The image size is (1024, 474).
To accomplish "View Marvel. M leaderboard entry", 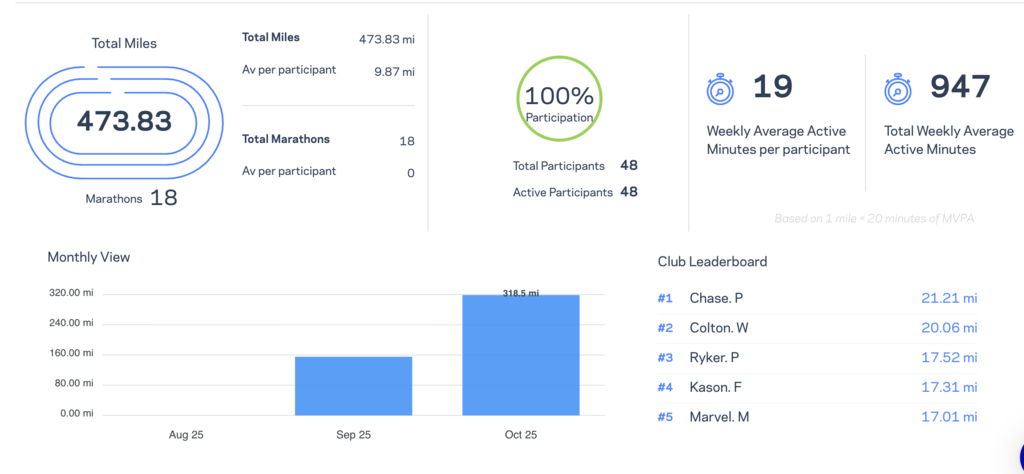I will tap(719, 416).
